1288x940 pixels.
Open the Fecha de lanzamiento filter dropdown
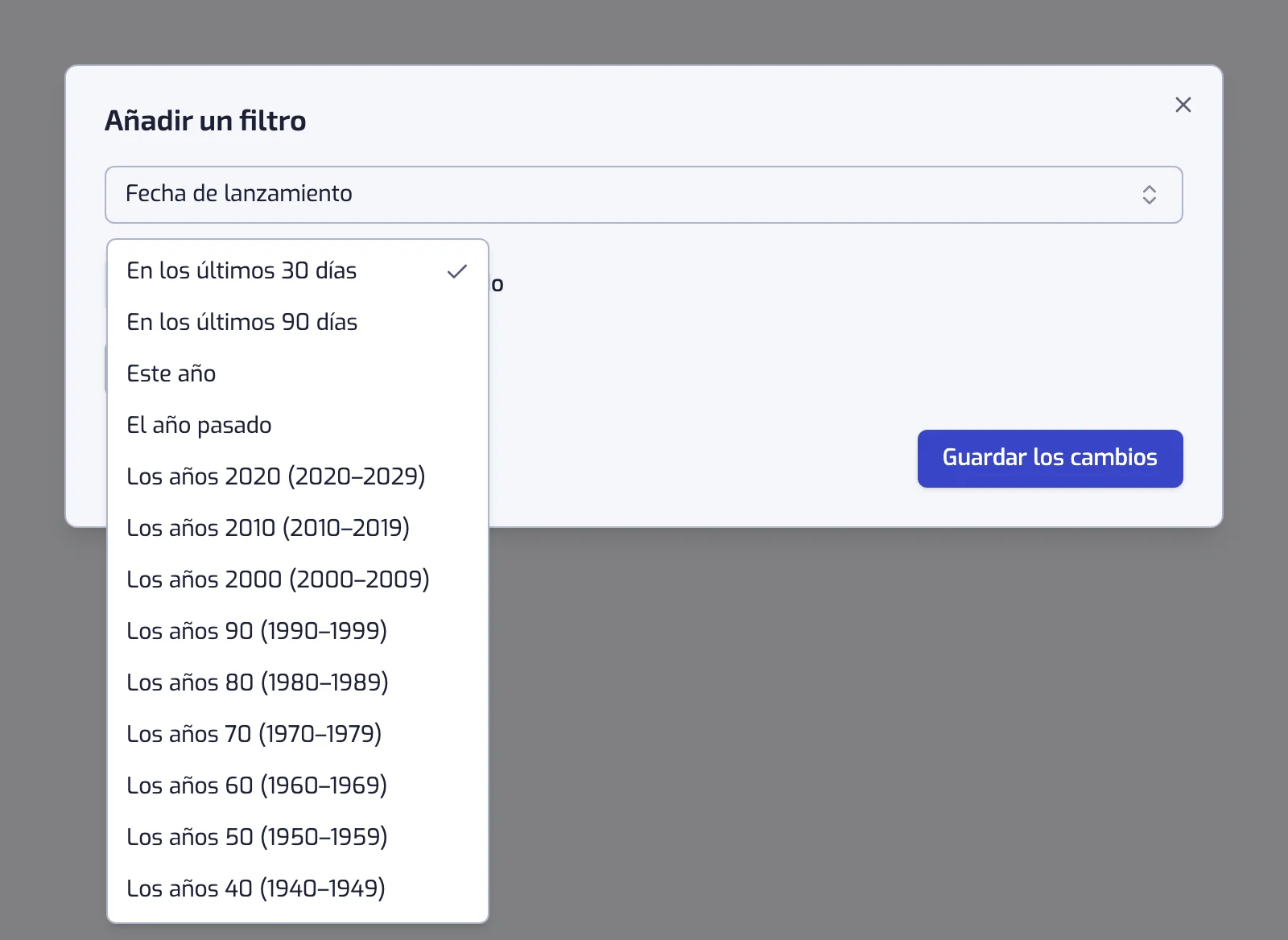[643, 195]
